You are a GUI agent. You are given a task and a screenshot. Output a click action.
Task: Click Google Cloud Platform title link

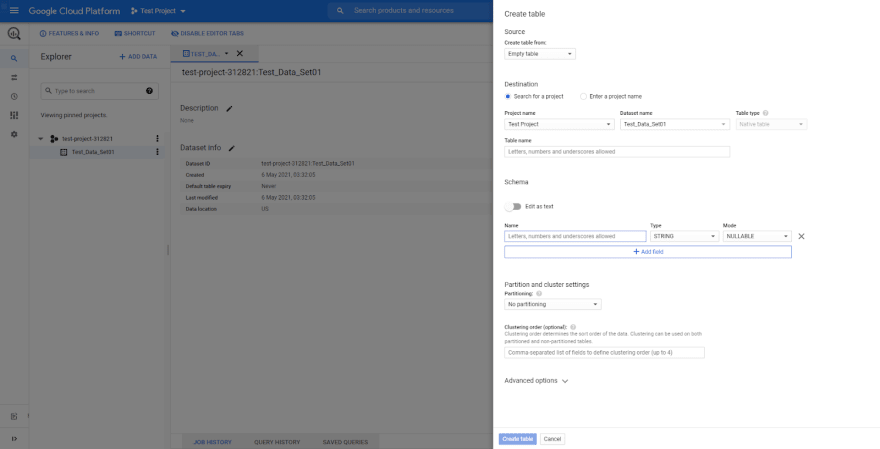click(x=74, y=11)
